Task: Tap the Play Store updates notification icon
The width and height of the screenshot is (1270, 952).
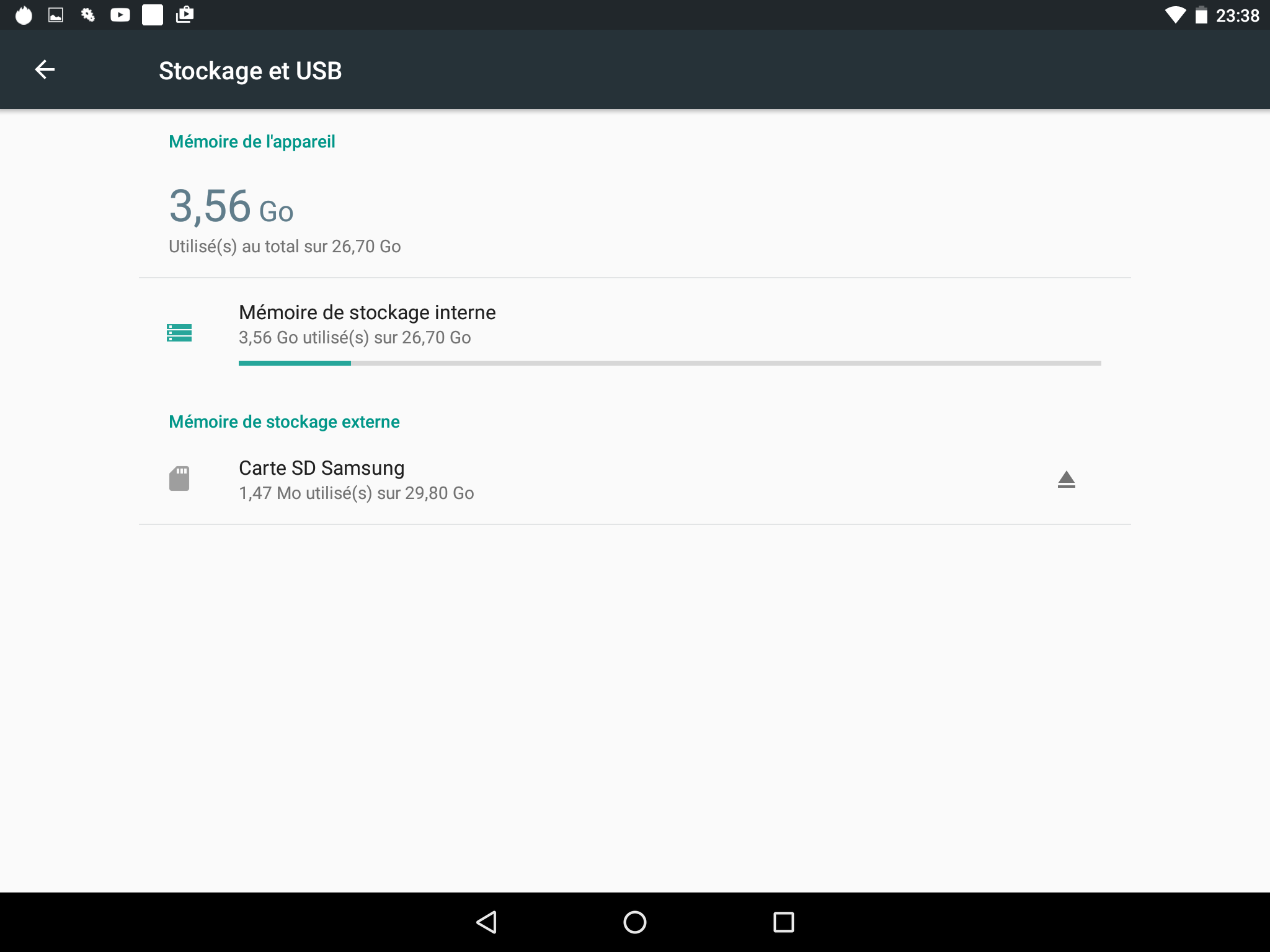Action: [185, 15]
